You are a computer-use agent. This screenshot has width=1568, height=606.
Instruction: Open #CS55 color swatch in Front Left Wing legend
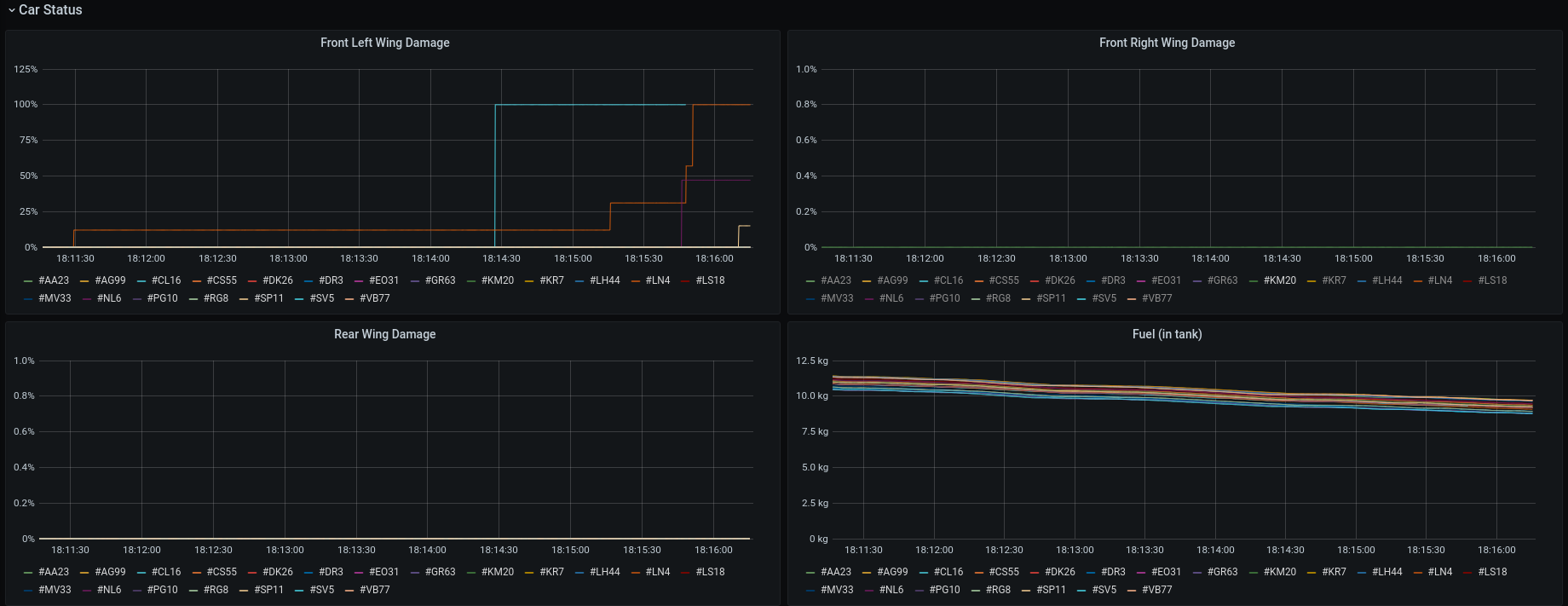197,281
